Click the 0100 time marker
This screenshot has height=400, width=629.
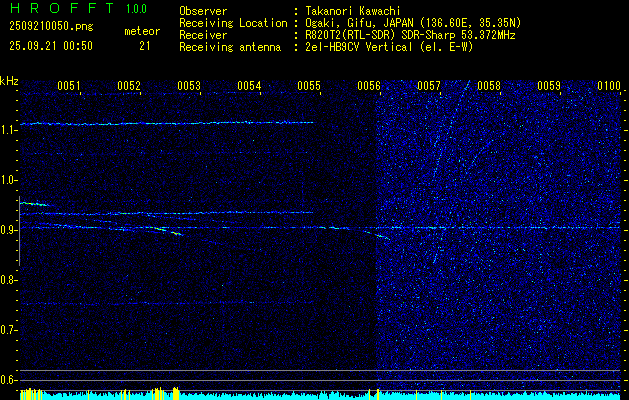609,85
